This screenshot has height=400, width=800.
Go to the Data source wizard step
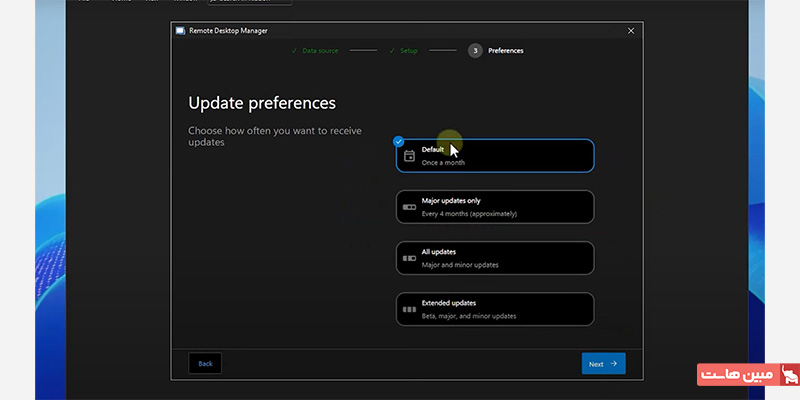pyautogui.click(x=318, y=50)
